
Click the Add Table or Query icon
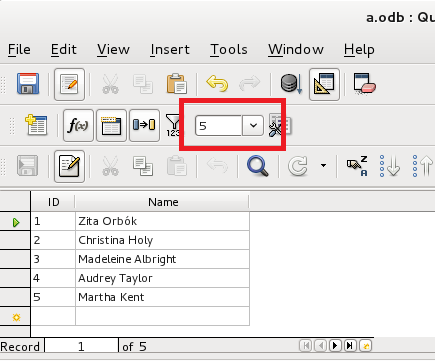click(36, 125)
